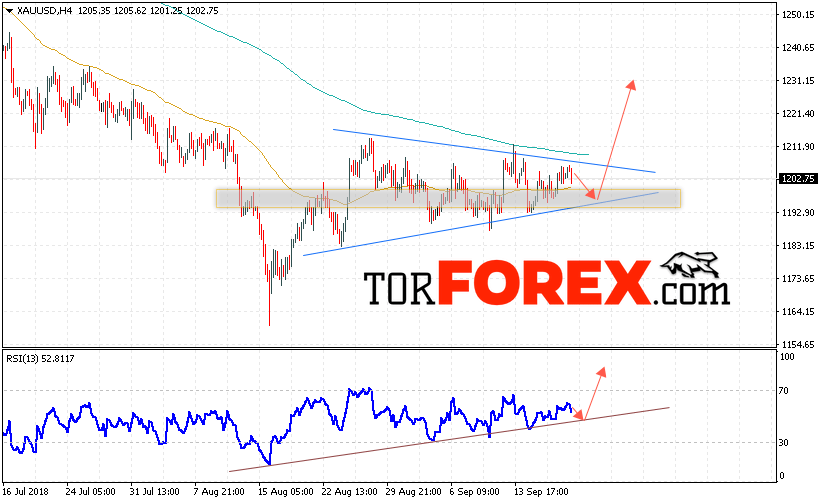The width and height of the screenshot is (819, 503).
Task: Click the large red upward arrow tip
Action: (x=631, y=84)
